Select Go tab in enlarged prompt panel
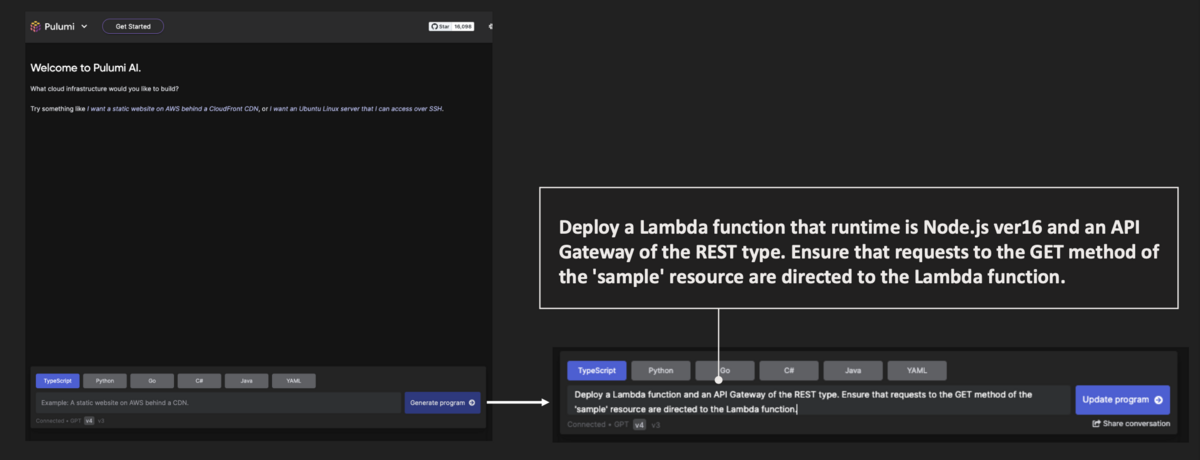Image resolution: width=1200 pixels, height=460 pixels. [725, 370]
